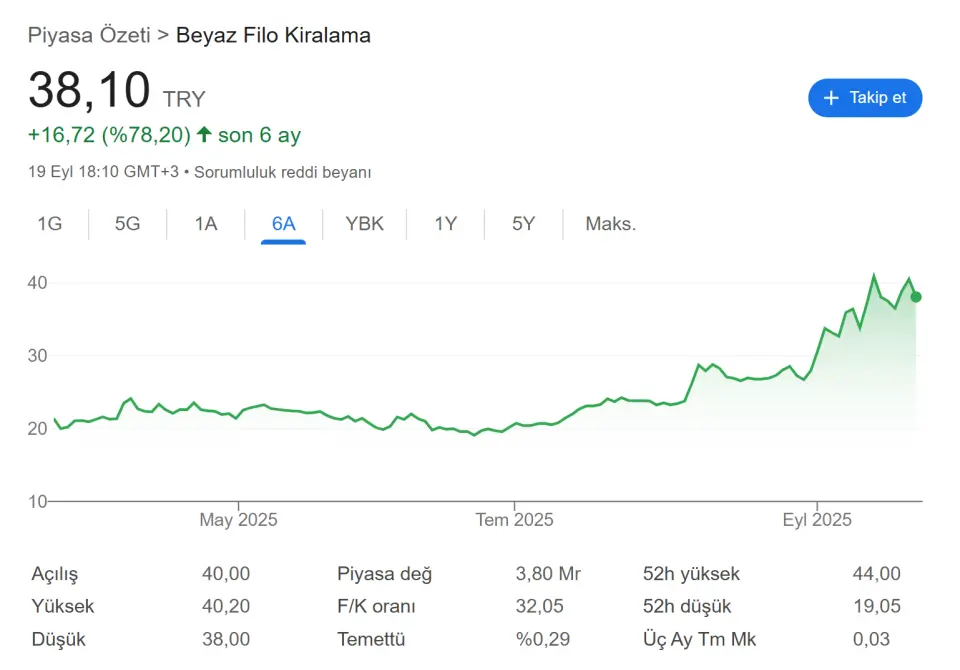Click the Tem 2025 axis marker

point(514,520)
